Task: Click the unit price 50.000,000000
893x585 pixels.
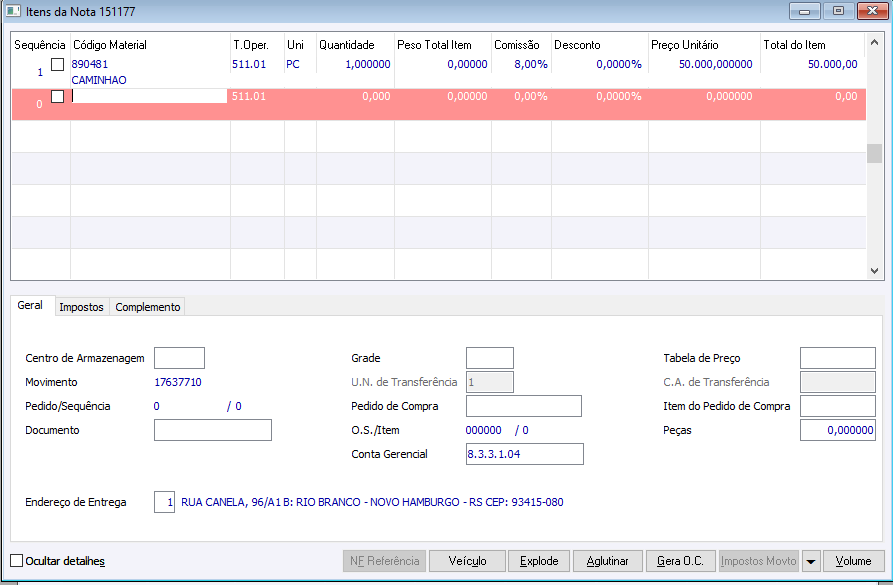Action: click(715, 64)
